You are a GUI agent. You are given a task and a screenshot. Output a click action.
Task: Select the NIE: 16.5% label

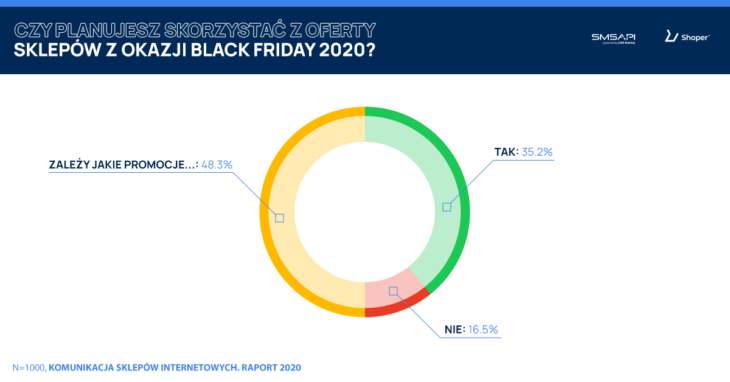point(471,329)
